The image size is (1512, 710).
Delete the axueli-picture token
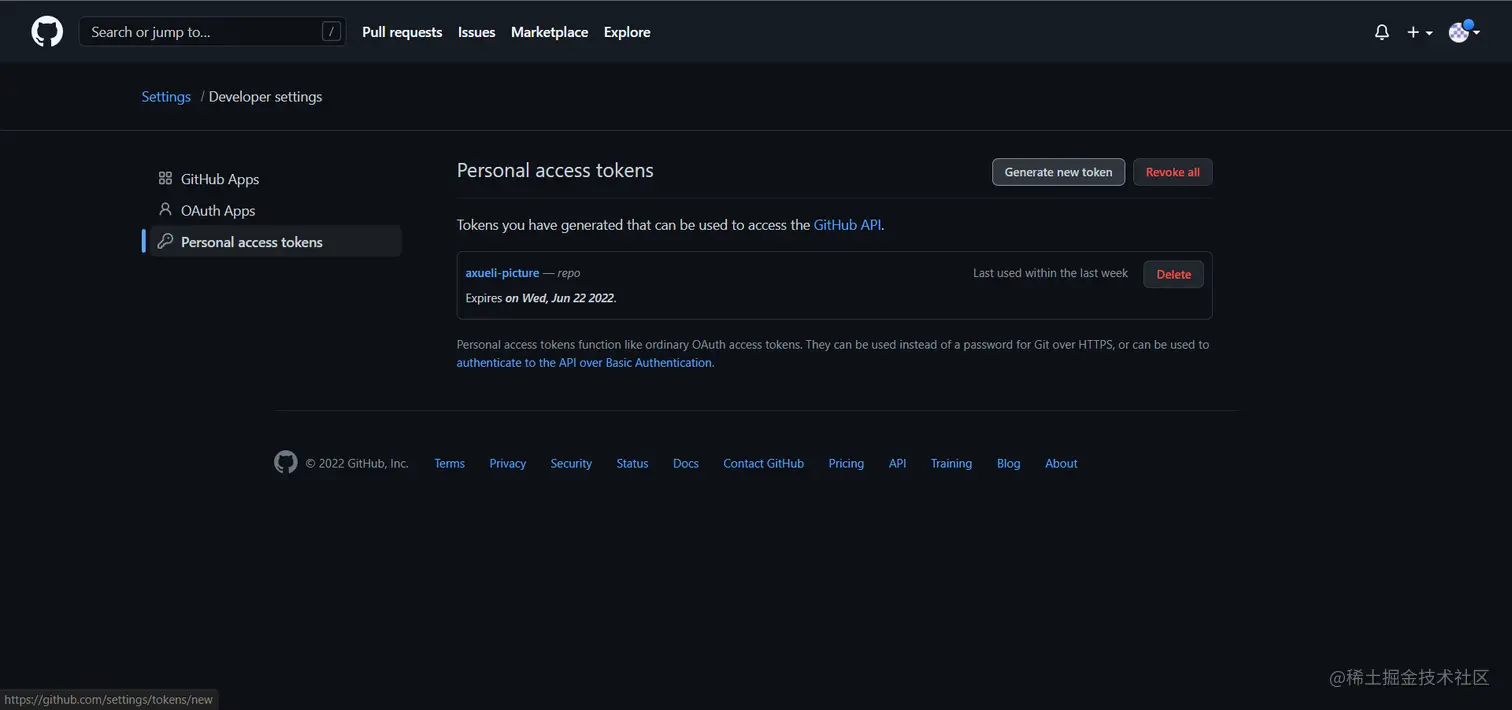1173,274
